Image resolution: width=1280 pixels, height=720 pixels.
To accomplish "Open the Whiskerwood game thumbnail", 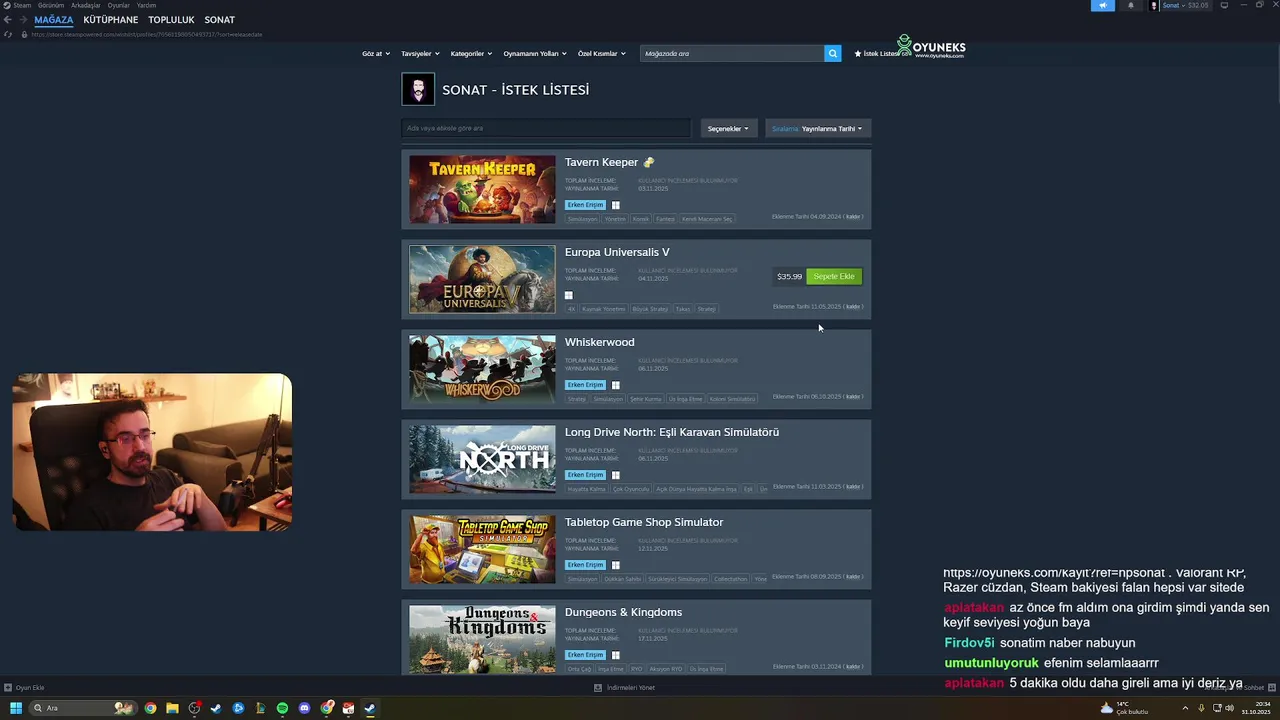I will click(x=482, y=369).
